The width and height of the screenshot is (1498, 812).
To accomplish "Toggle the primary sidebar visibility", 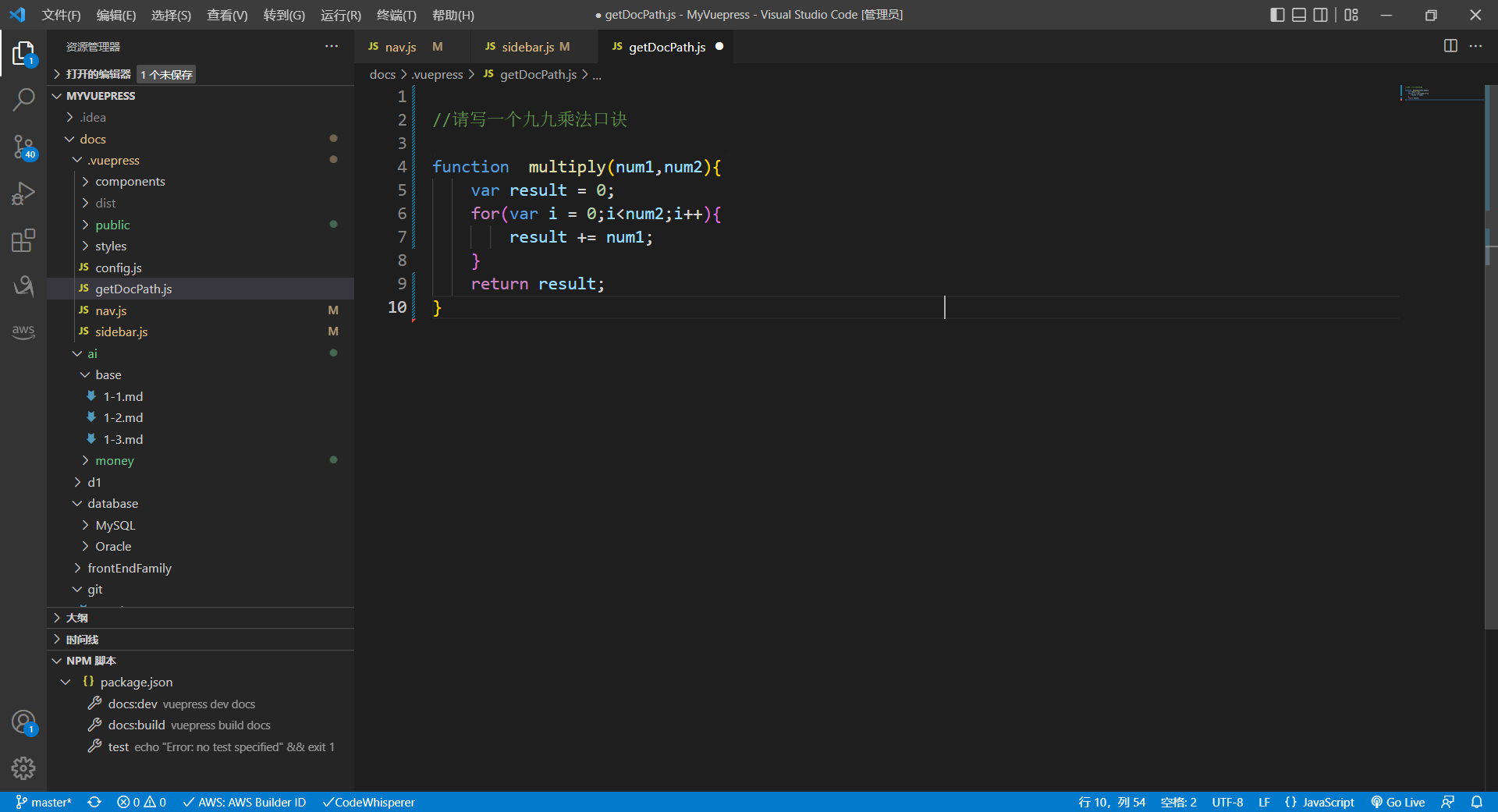I will pos(1277,15).
